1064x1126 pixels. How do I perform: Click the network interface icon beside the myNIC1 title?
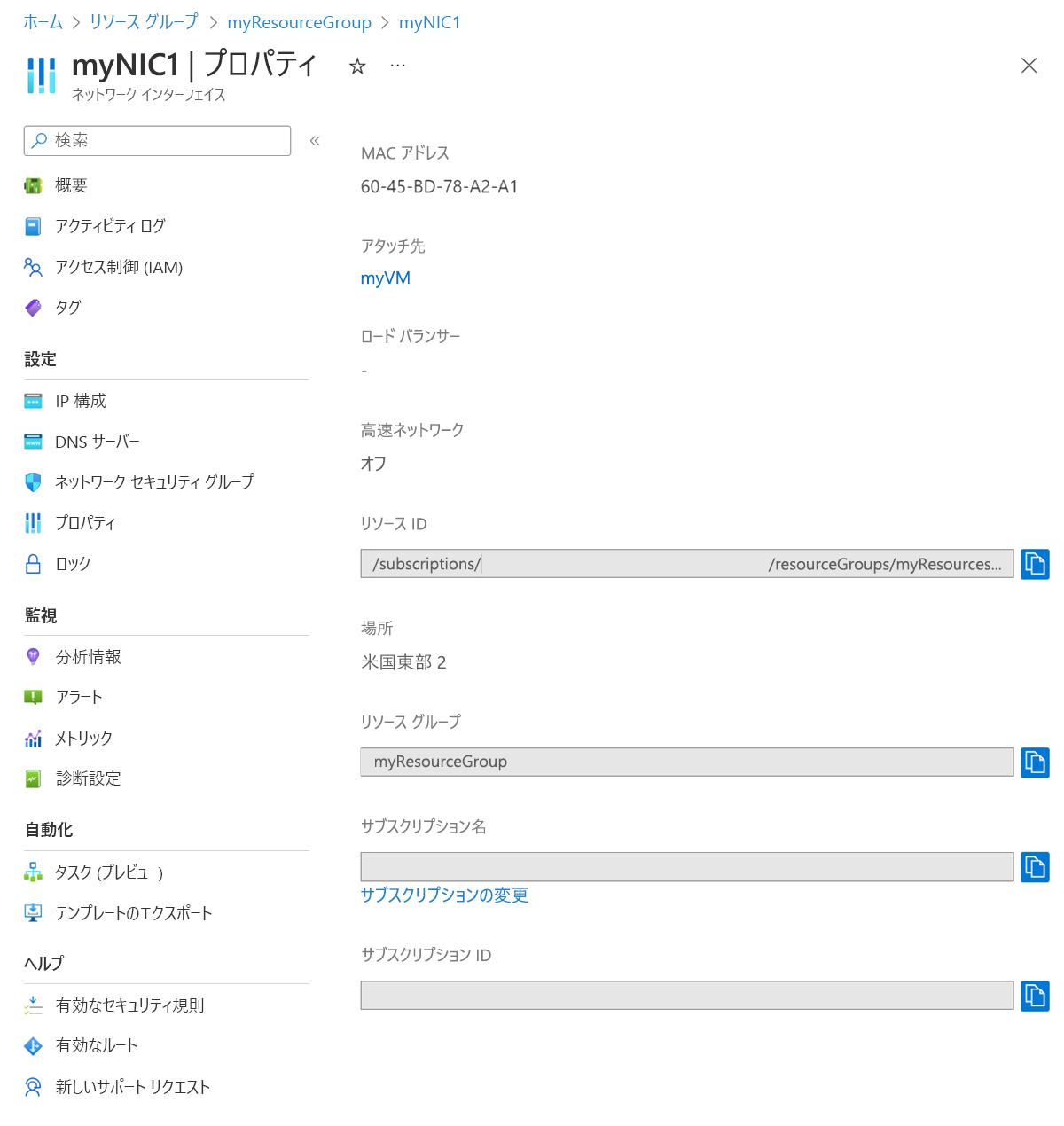[41, 75]
